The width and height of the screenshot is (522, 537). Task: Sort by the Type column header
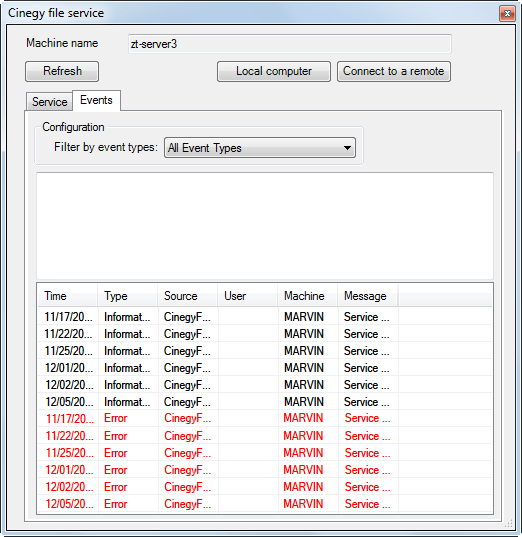click(x=127, y=296)
